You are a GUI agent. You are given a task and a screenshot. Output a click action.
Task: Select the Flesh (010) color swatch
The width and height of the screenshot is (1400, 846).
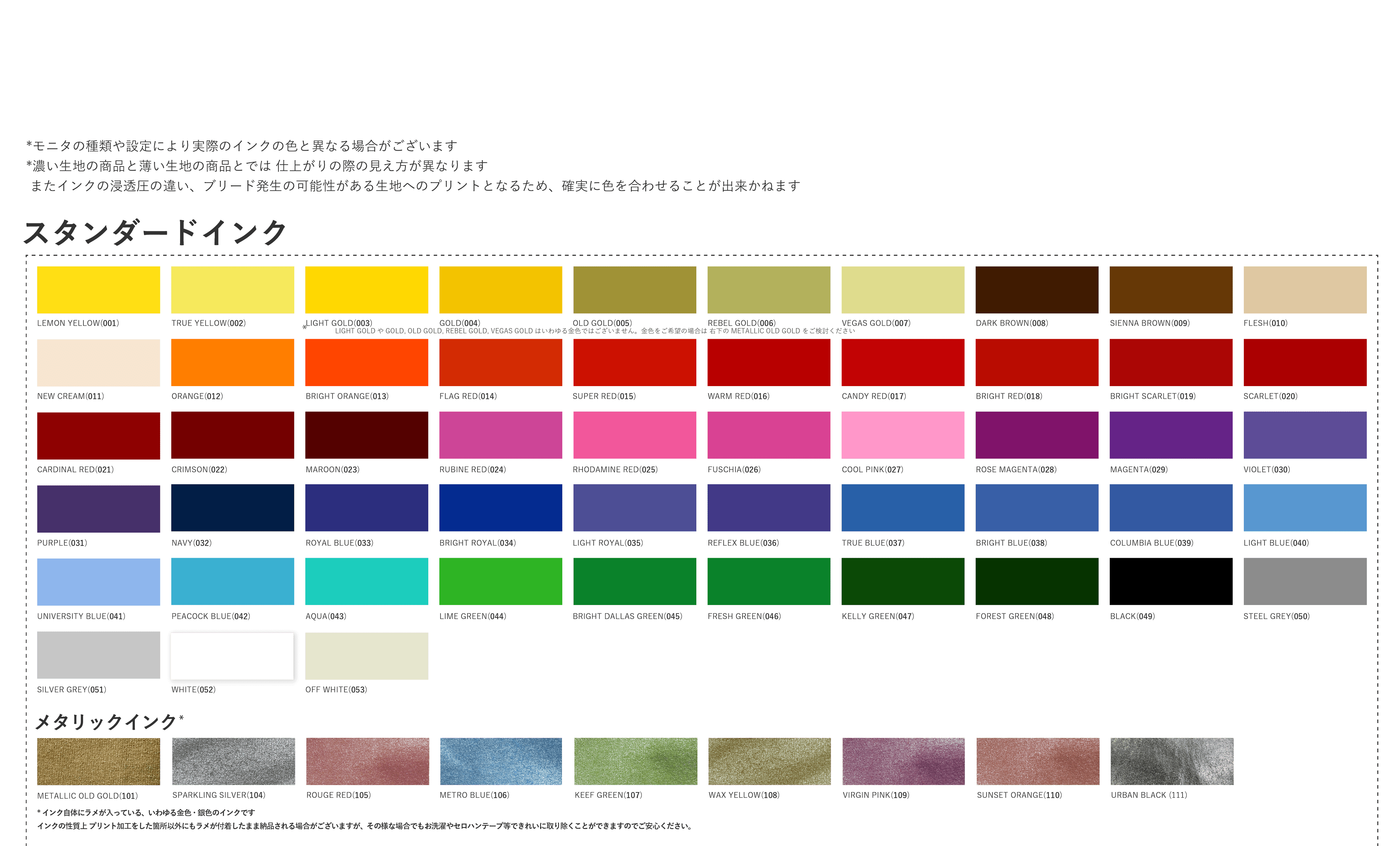tap(1304, 290)
